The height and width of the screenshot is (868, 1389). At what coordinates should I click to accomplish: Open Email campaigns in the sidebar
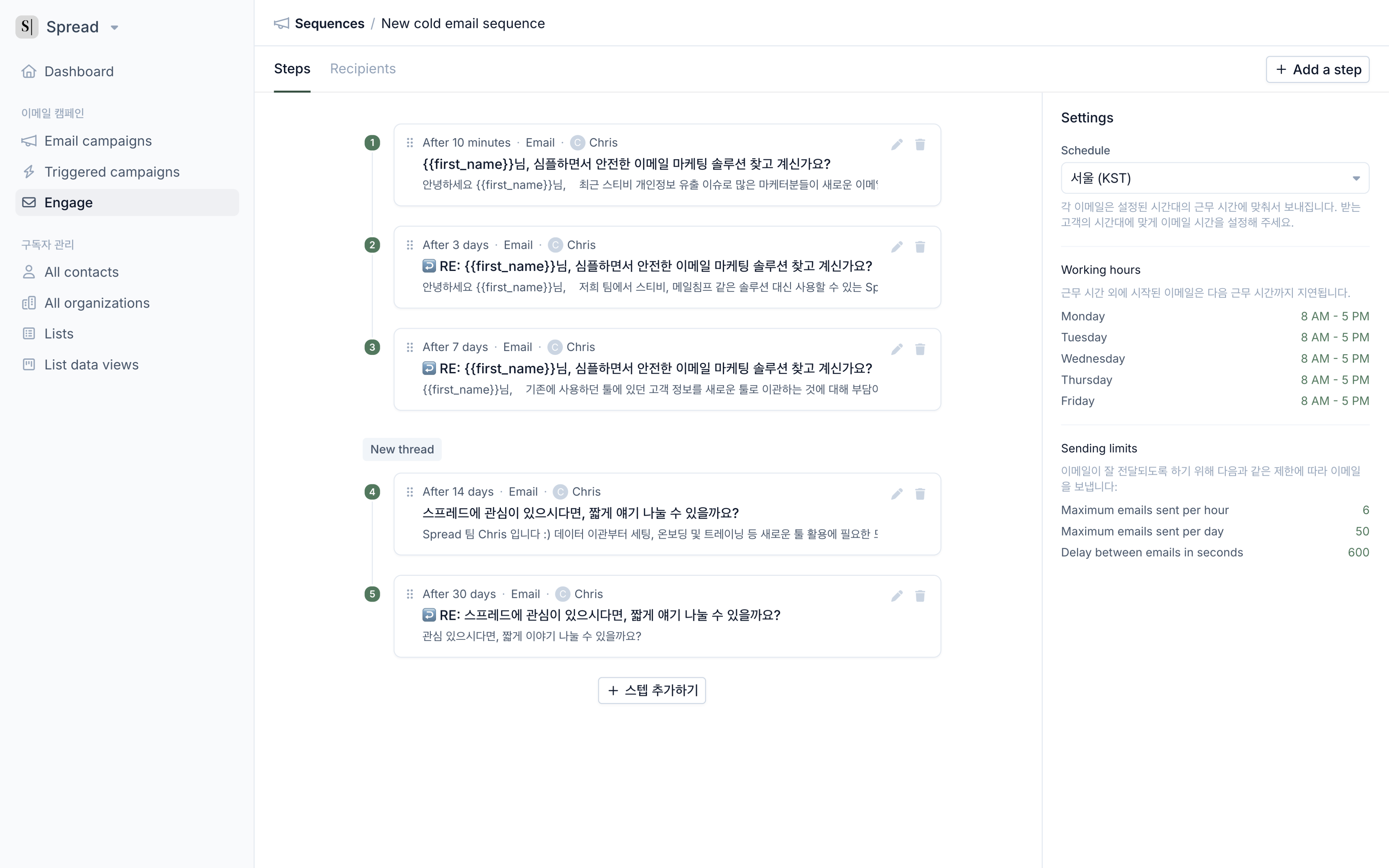click(x=98, y=141)
